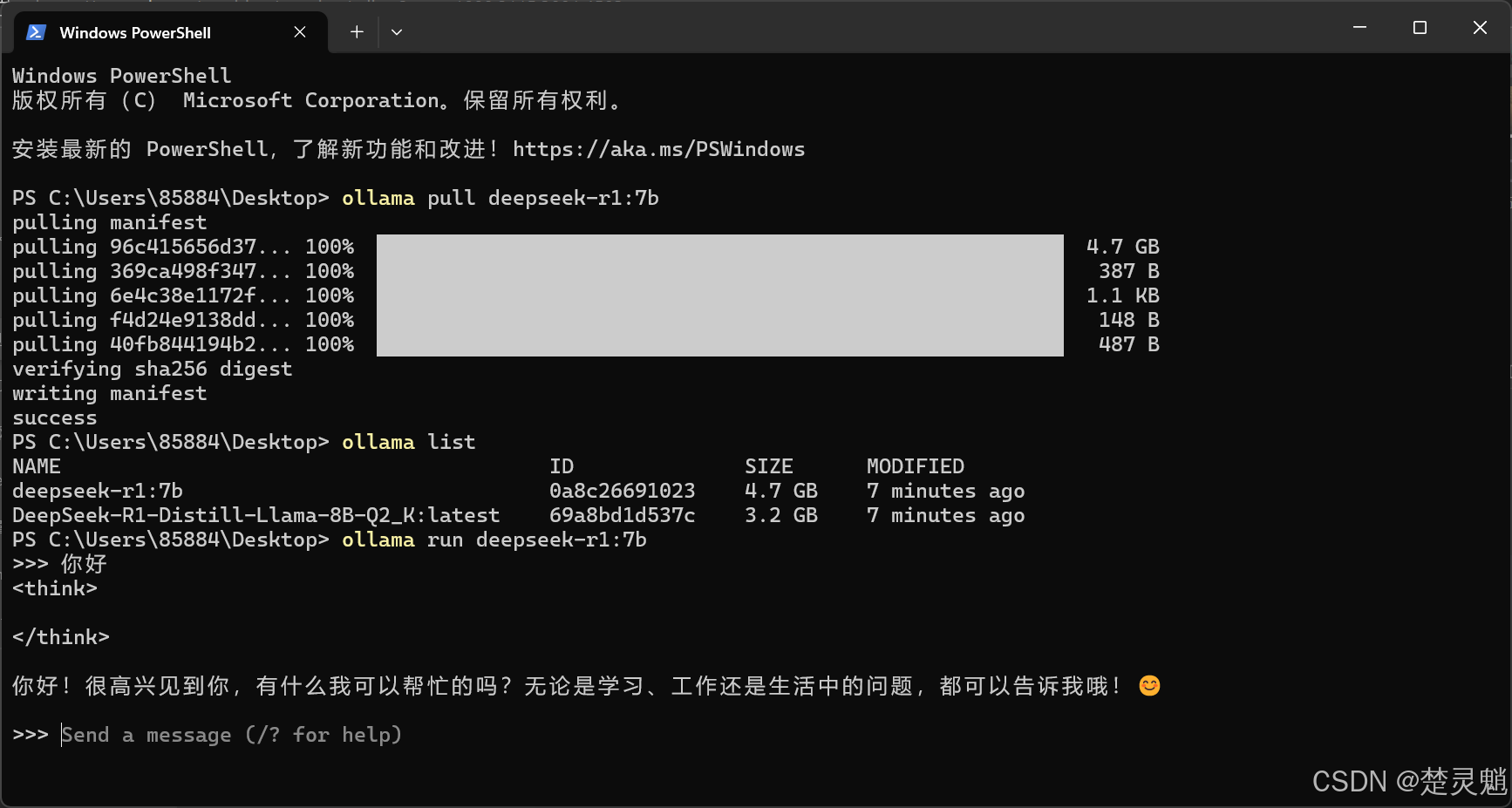Click the 'ollama list' command text
Image resolution: width=1512 pixels, height=808 pixels.
click(x=409, y=442)
